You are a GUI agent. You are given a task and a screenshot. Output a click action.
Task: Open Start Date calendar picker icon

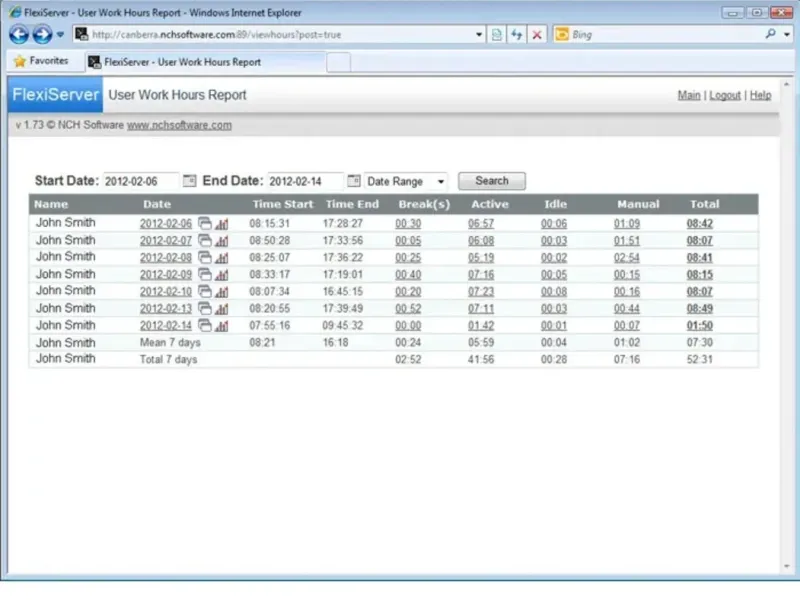[189, 181]
